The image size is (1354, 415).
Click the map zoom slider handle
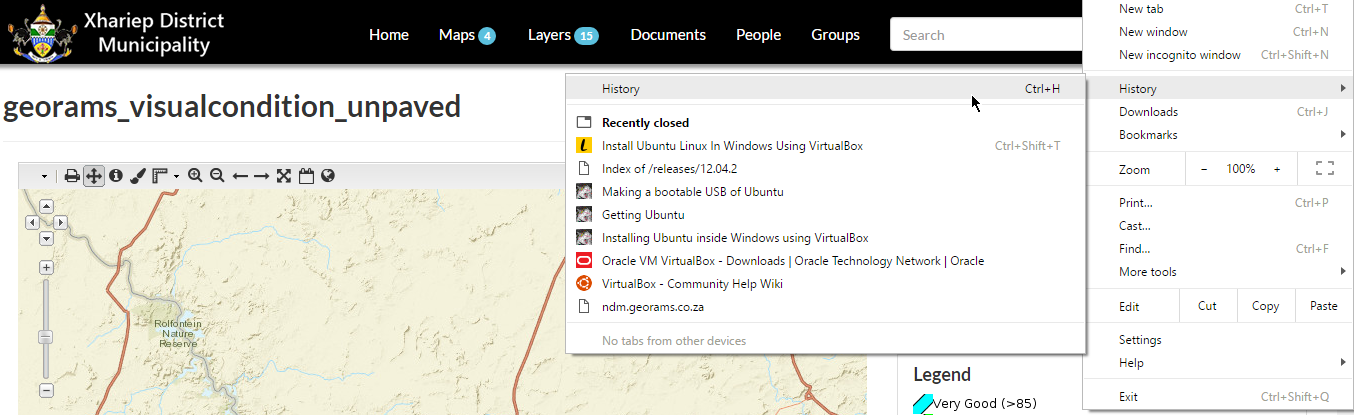[46, 337]
